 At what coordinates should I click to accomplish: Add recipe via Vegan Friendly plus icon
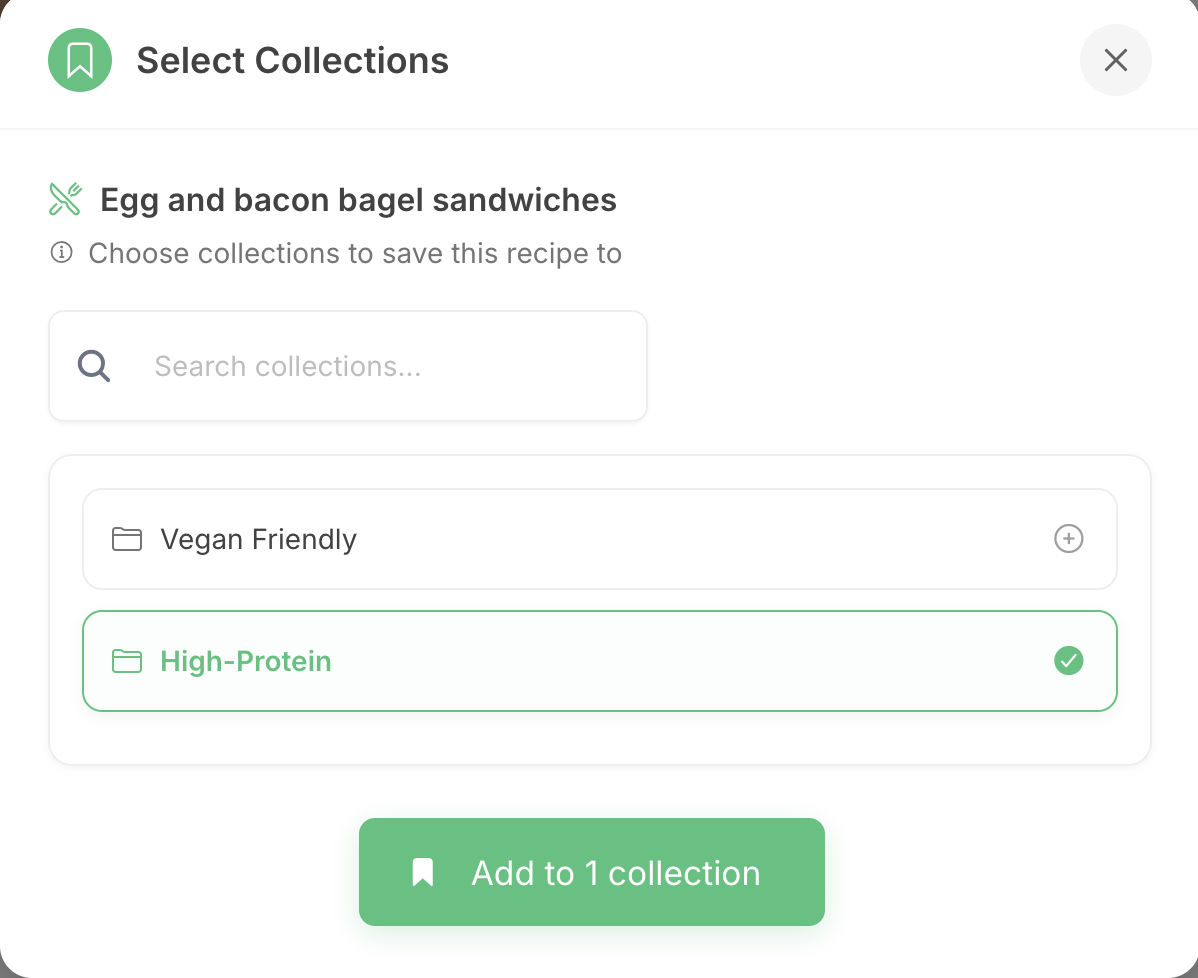click(1068, 539)
